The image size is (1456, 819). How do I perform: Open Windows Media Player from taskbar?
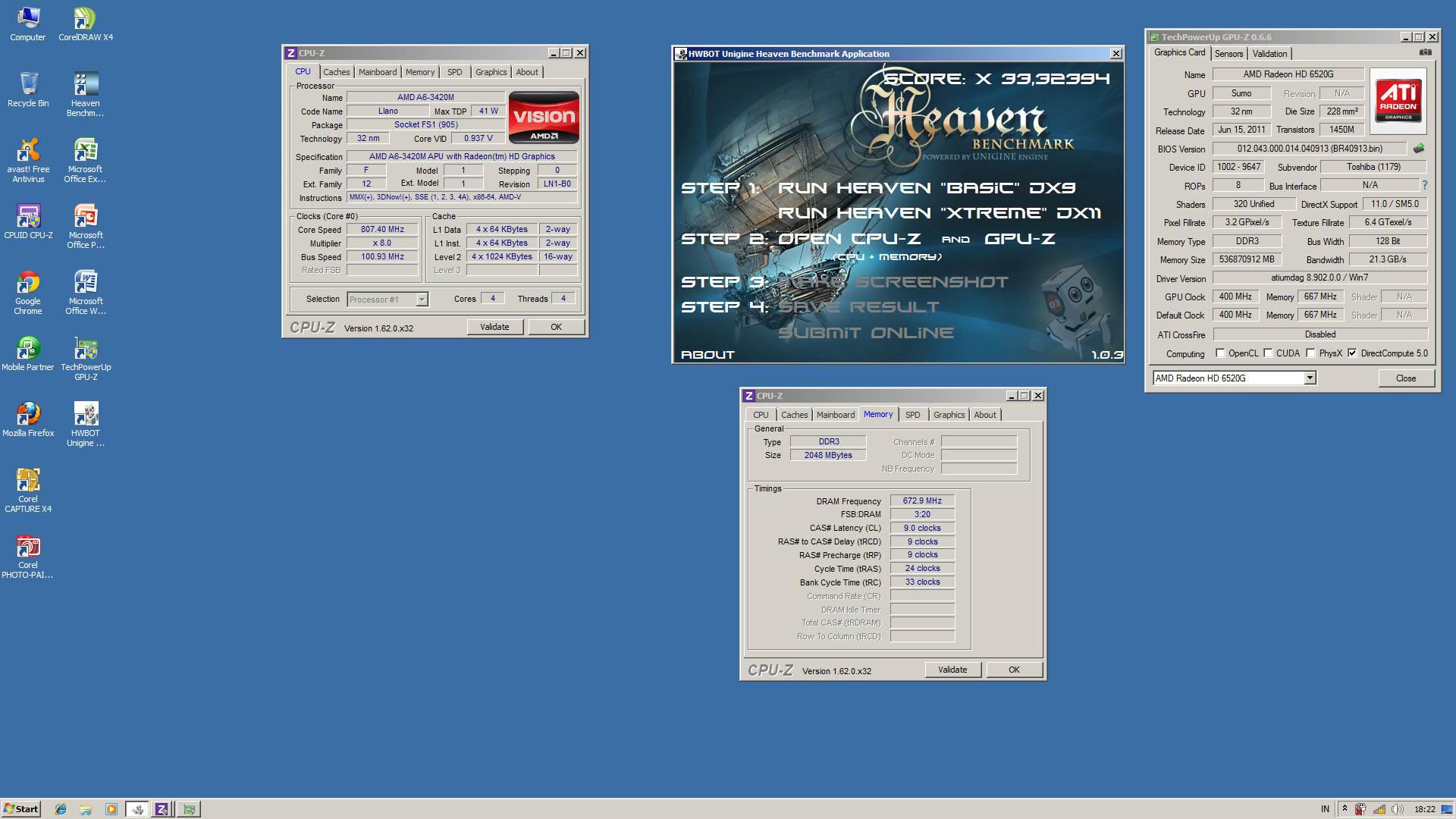[x=111, y=809]
